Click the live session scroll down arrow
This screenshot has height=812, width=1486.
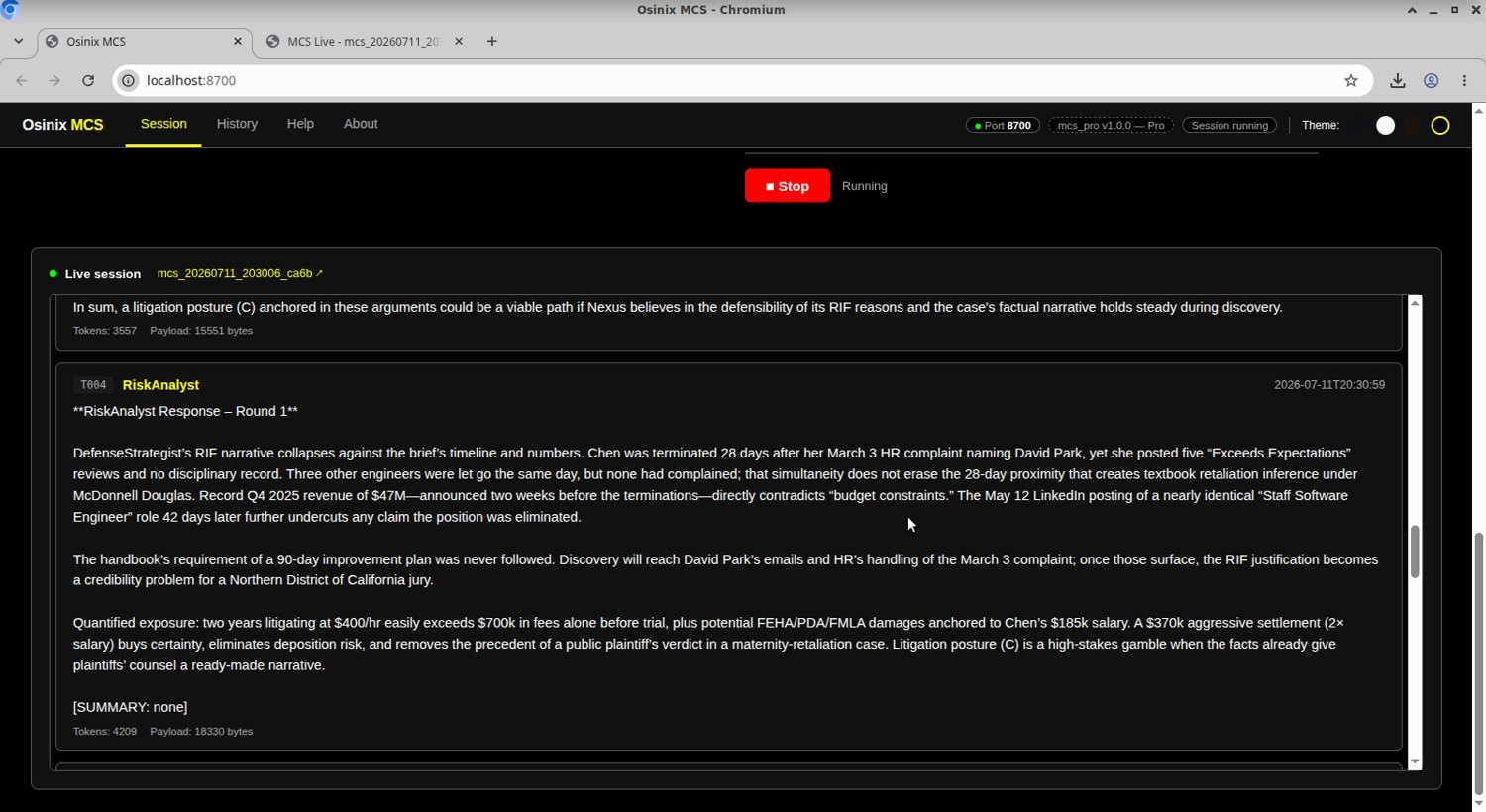click(1415, 761)
